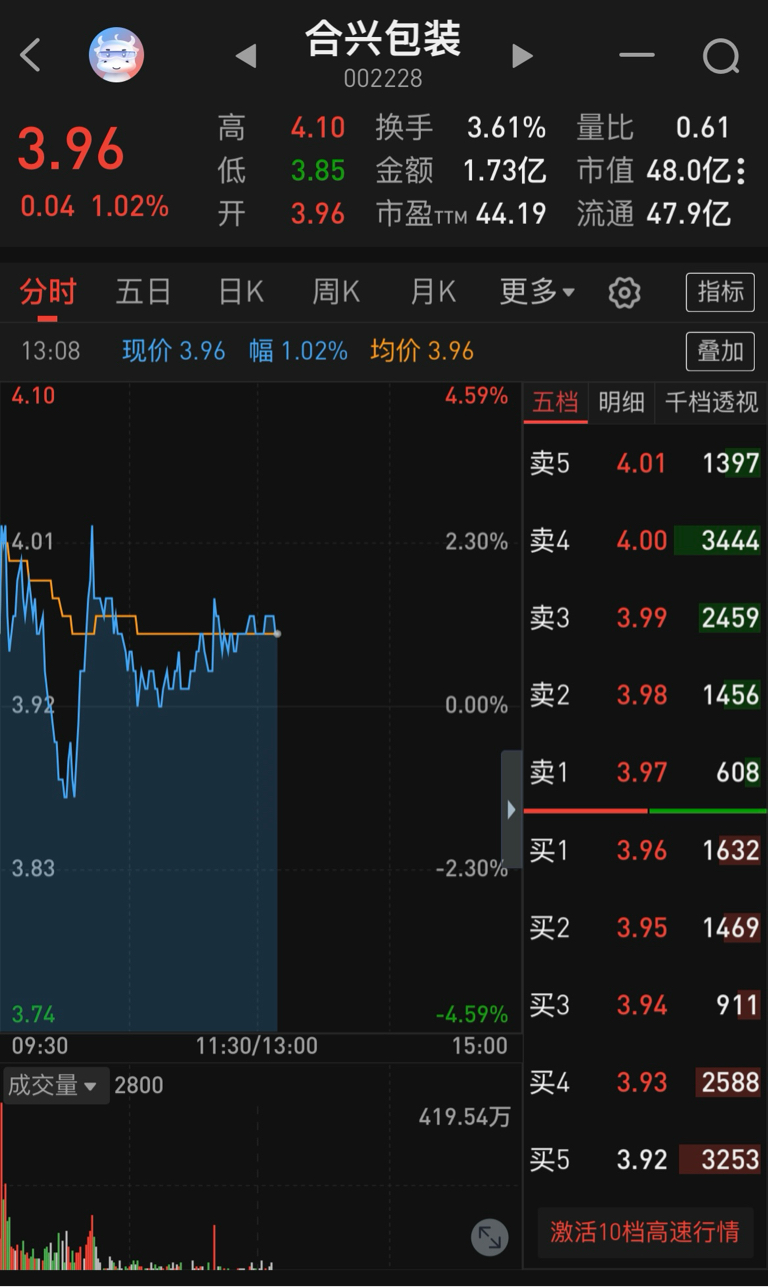This screenshot has height=1287, width=768.
Task: Go to the next stock arrow
Action: [522, 56]
